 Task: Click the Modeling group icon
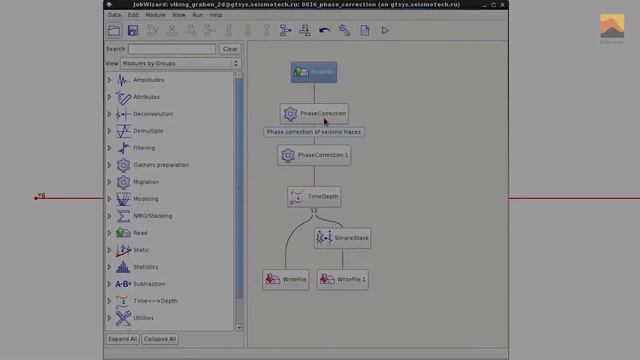click(123, 199)
